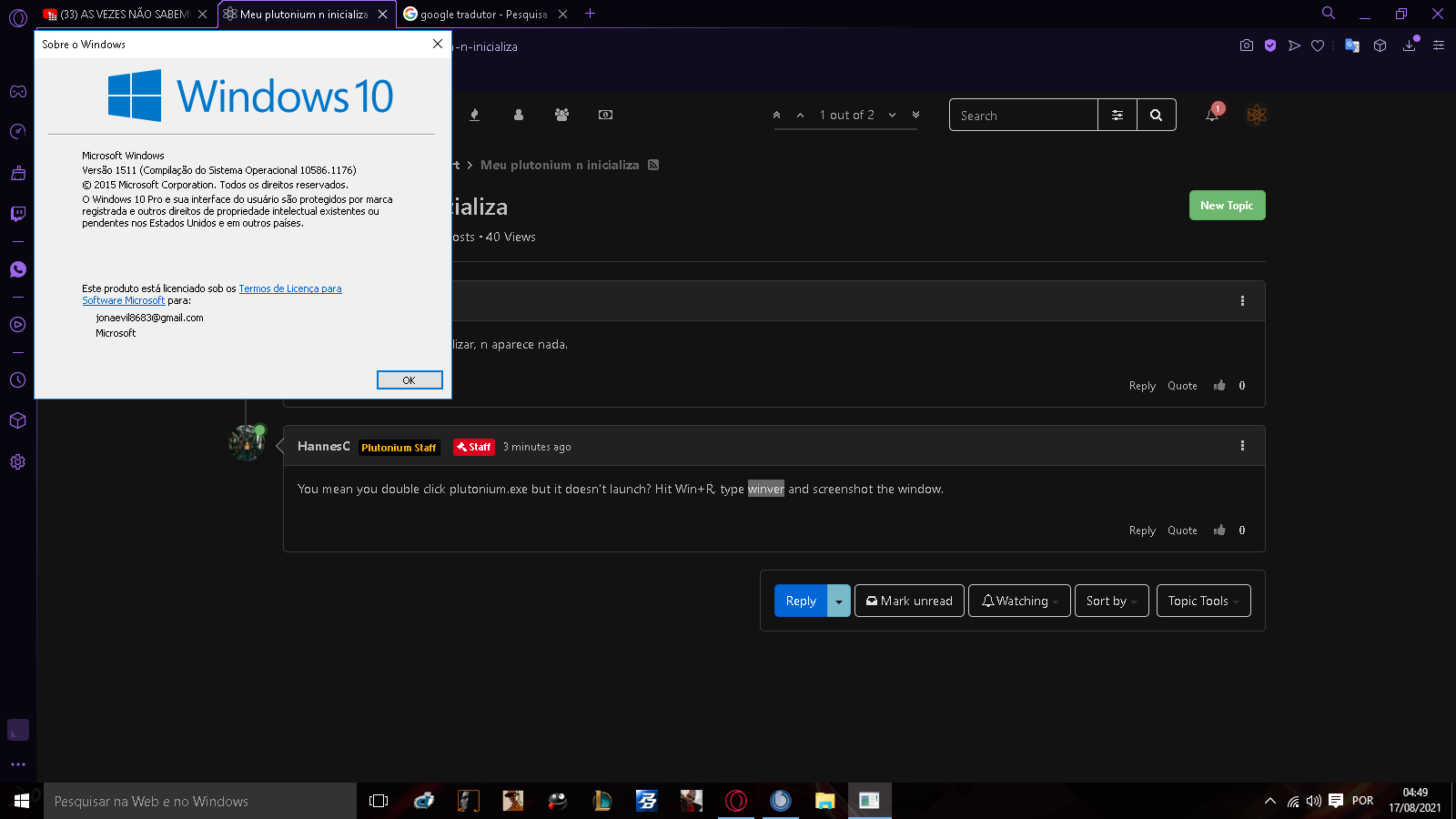Open Easy Setup menu icon
This screenshot has width=1456, height=819.
tap(1439, 45)
